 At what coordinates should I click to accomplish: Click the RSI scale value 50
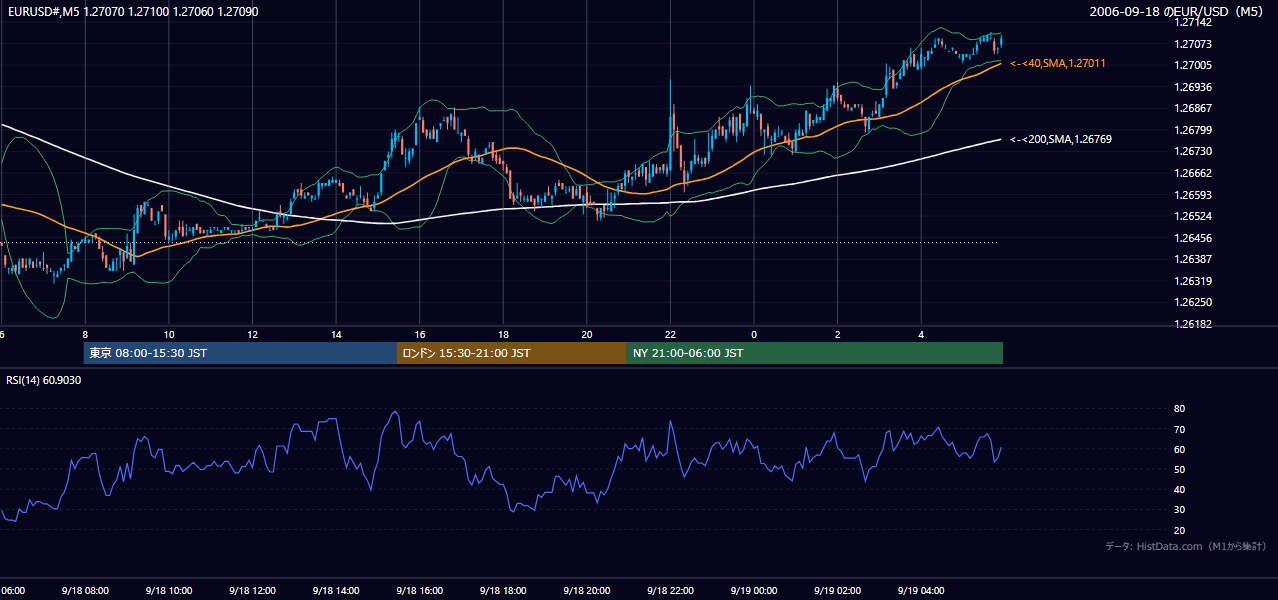(1179, 470)
